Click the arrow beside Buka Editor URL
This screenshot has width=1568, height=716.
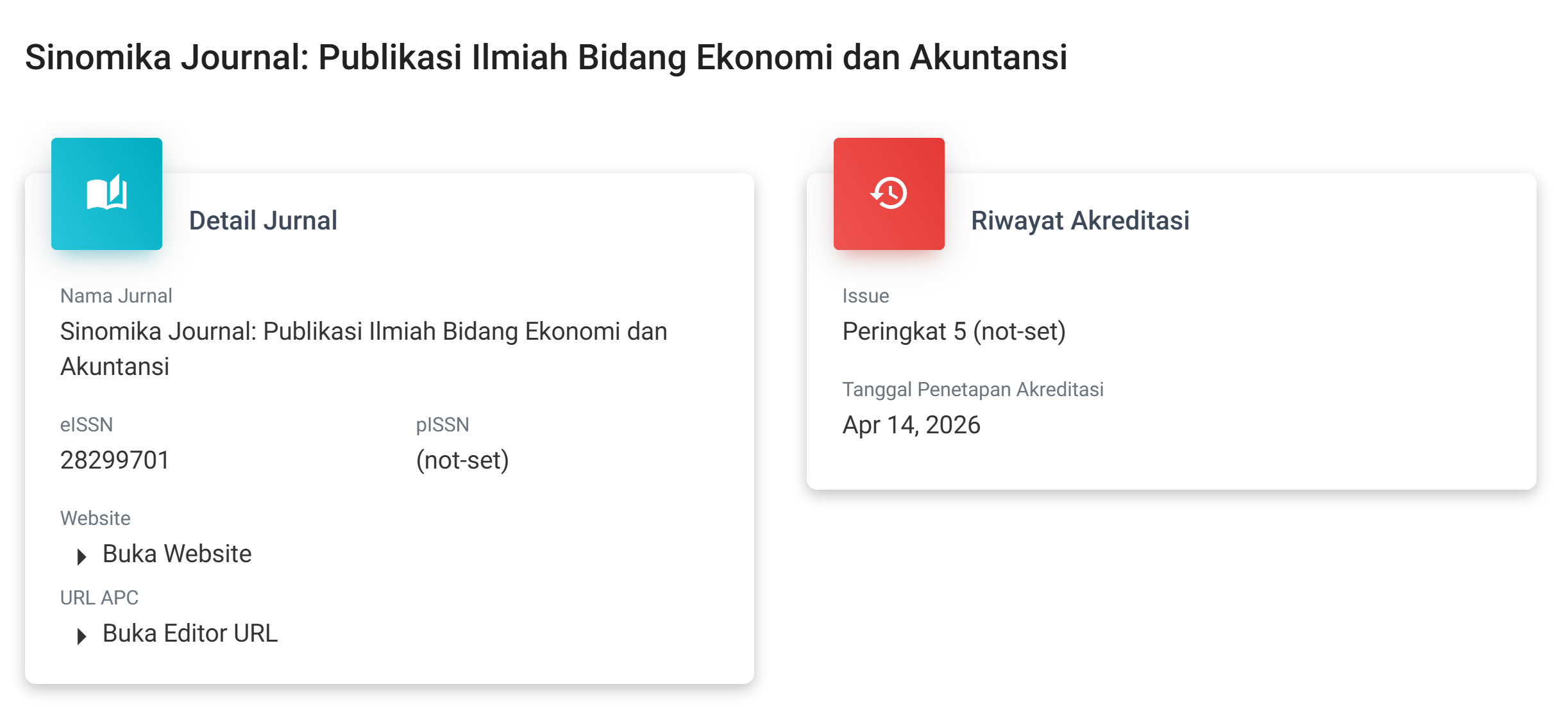point(81,636)
